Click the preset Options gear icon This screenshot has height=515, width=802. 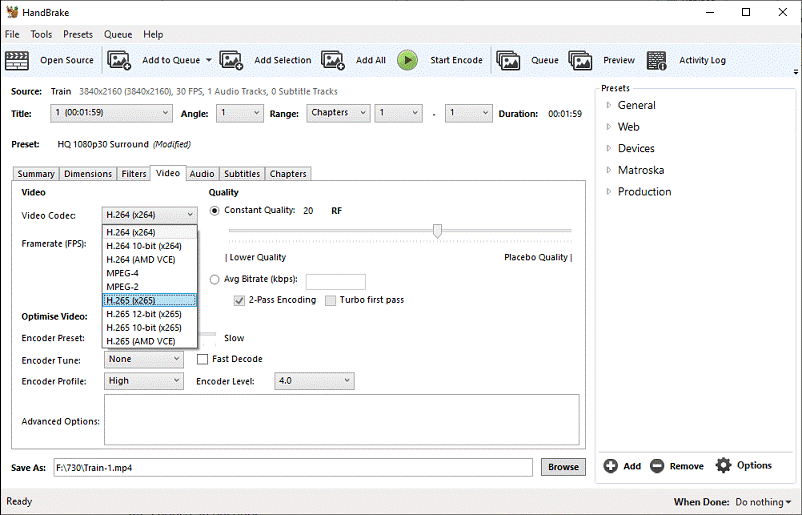(x=723, y=465)
